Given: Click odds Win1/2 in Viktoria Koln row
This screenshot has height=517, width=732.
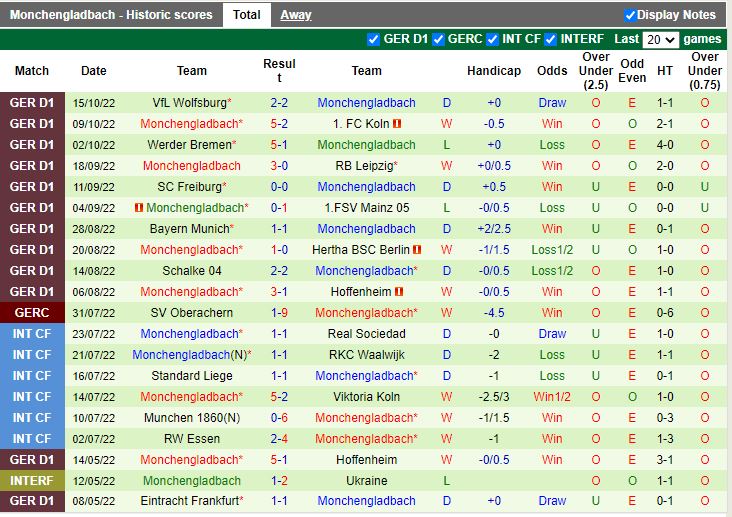Looking at the screenshot, I should tap(552, 397).
